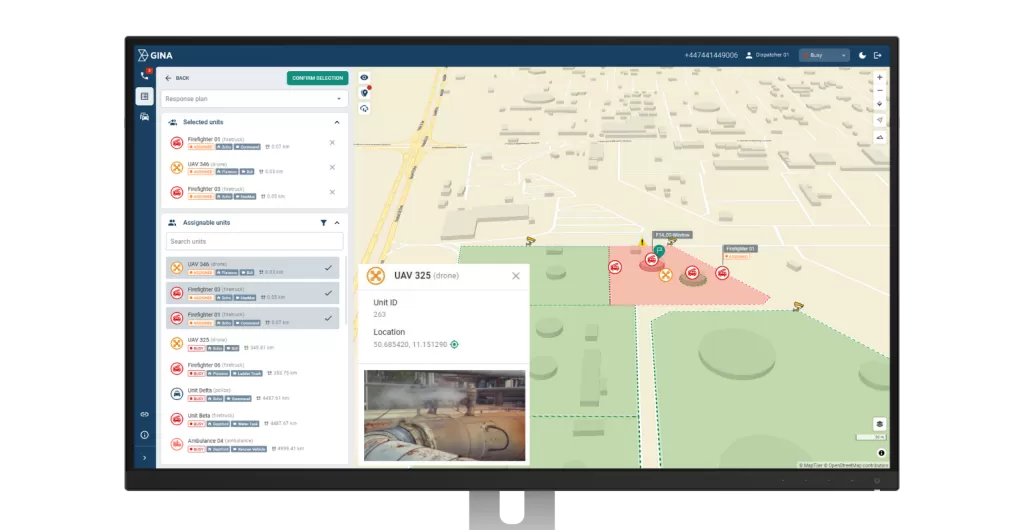Viewport: 1024px width, 530px height.
Task: Click CONFIRM SELECTION button
Action: 317,78
